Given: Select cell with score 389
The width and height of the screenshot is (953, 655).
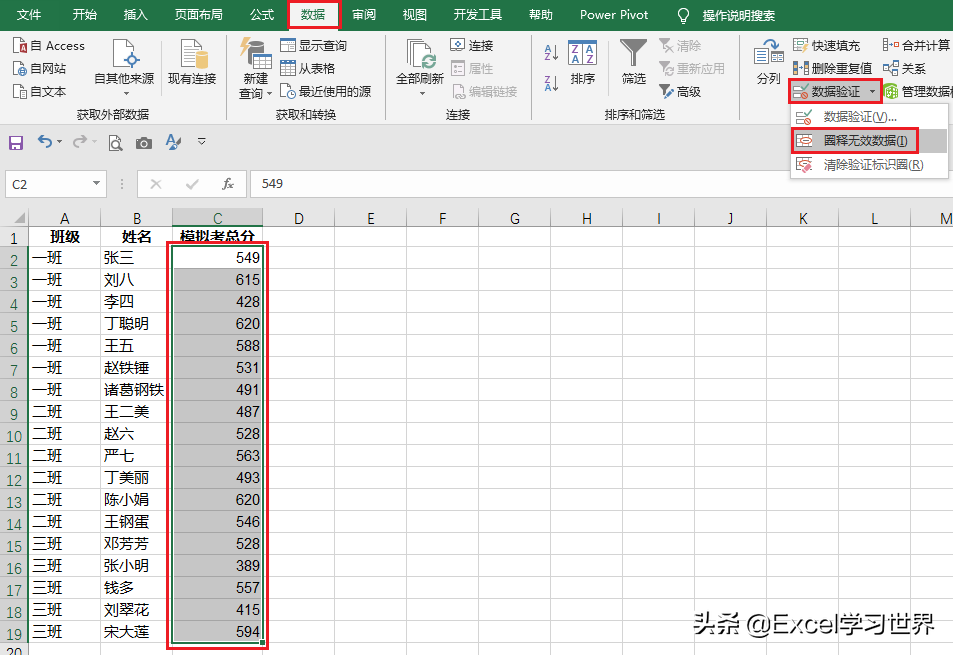Looking at the screenshot, I should (x=218, y=566).
